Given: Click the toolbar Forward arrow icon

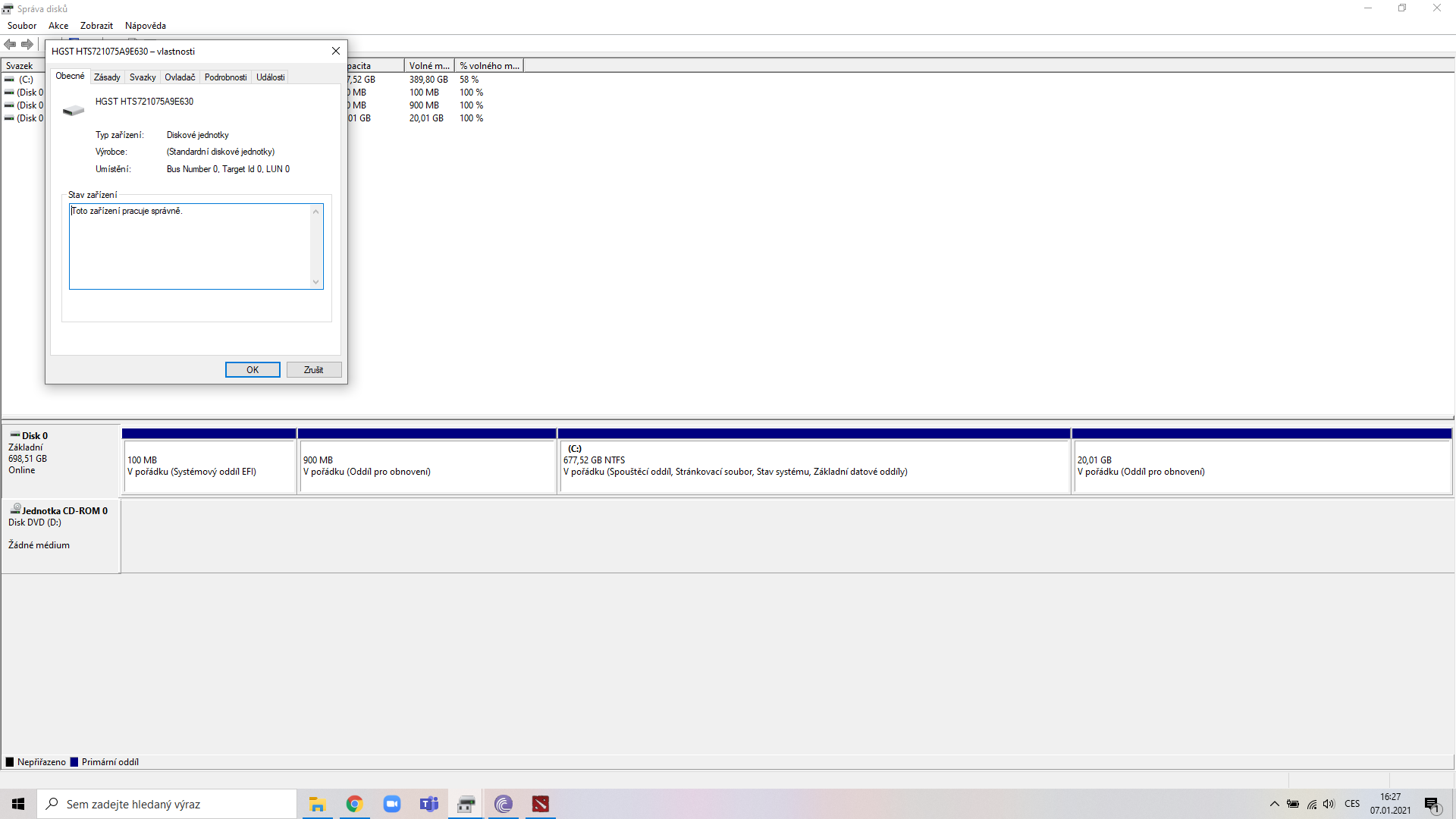Looking at the screenshot, I should point(27,44).
